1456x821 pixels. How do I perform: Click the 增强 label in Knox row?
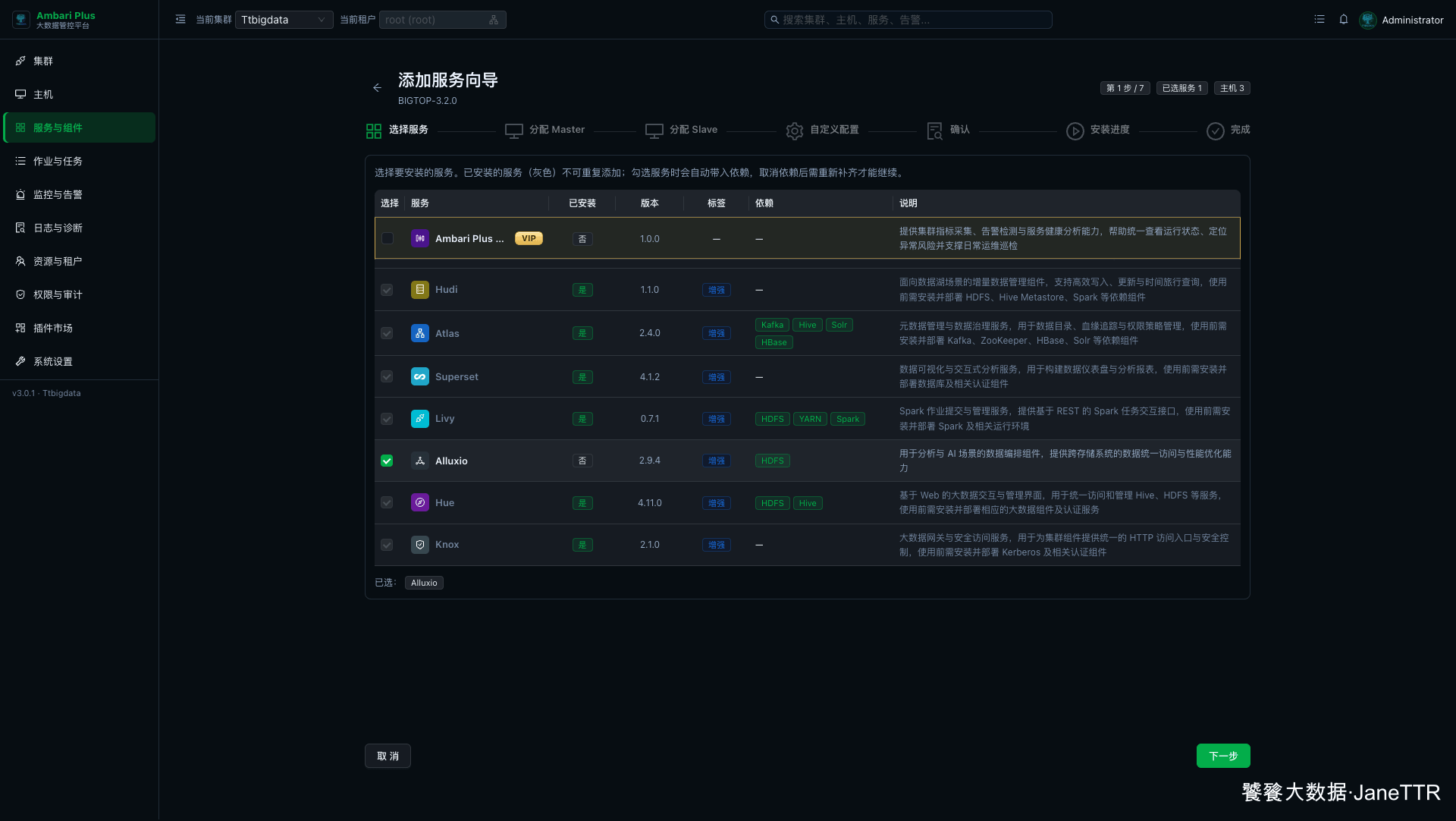point(716,545)
